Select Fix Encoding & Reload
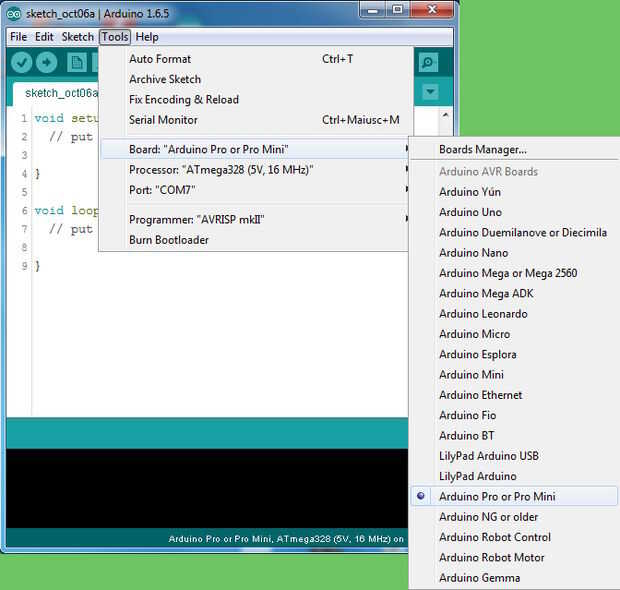Image resolution: width=620 pixels, height=590 pixels. click(x=255, y=100)
